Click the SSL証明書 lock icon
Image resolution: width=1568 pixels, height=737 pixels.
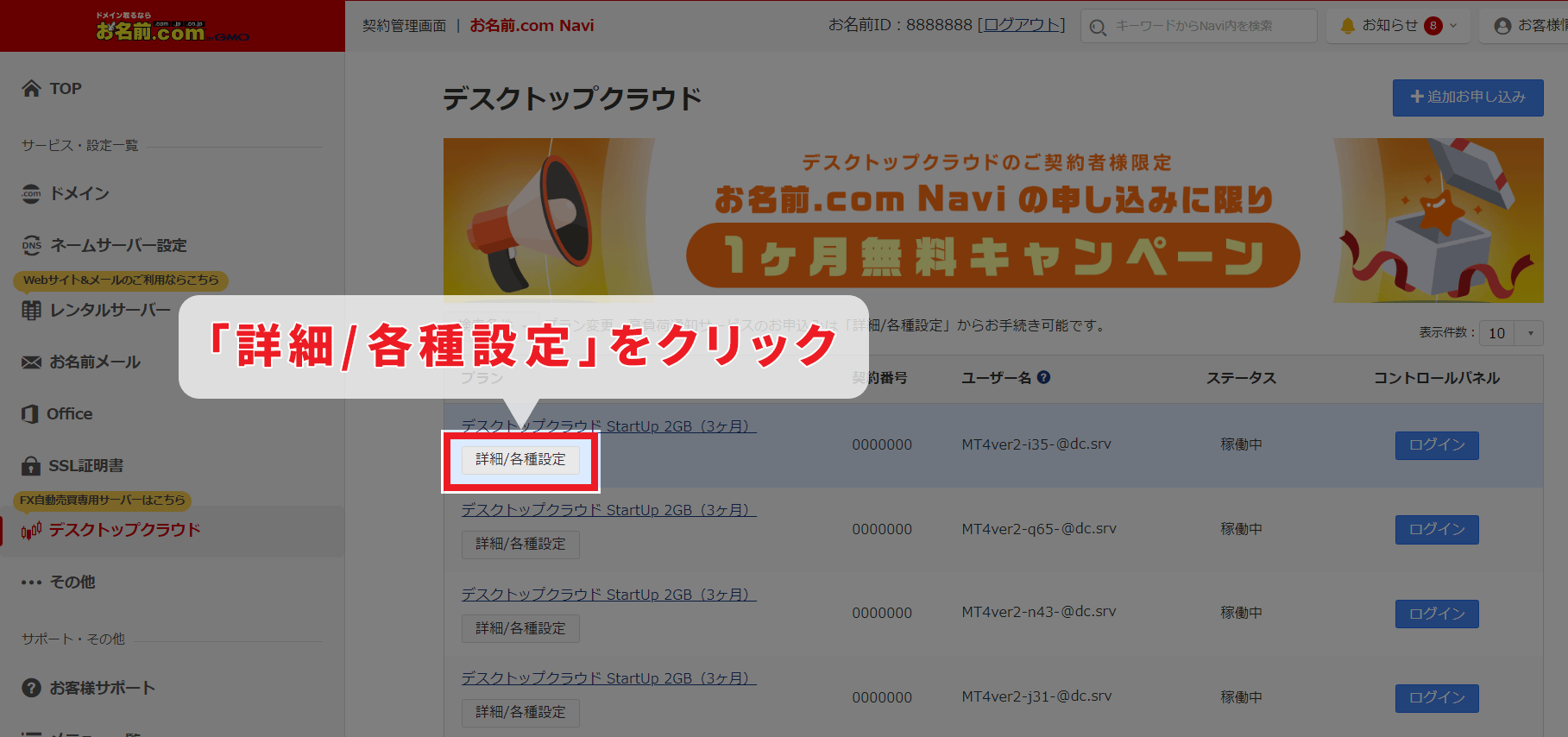tap(31, 465)
